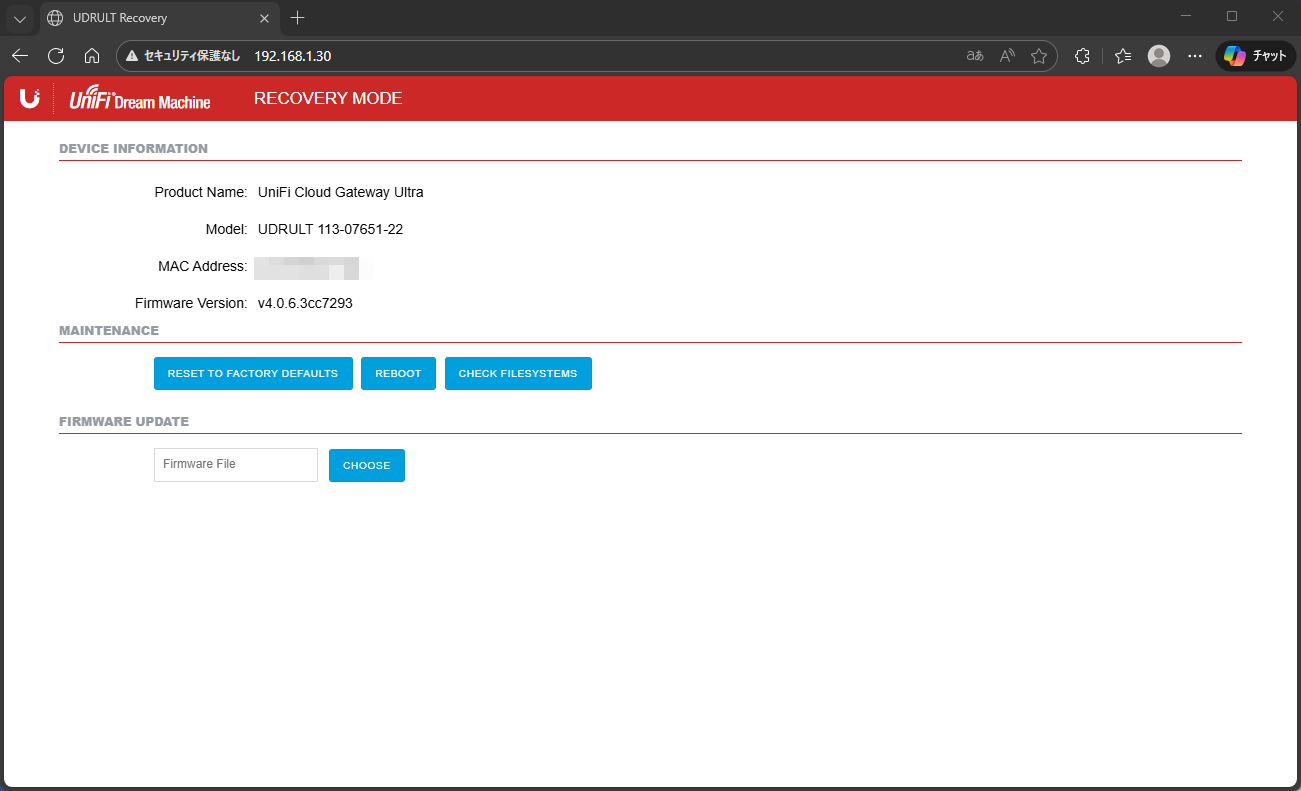Click the Reboot button
Image resolution: width=1301 pixels, height=791 pixels.
pos(398,373)
